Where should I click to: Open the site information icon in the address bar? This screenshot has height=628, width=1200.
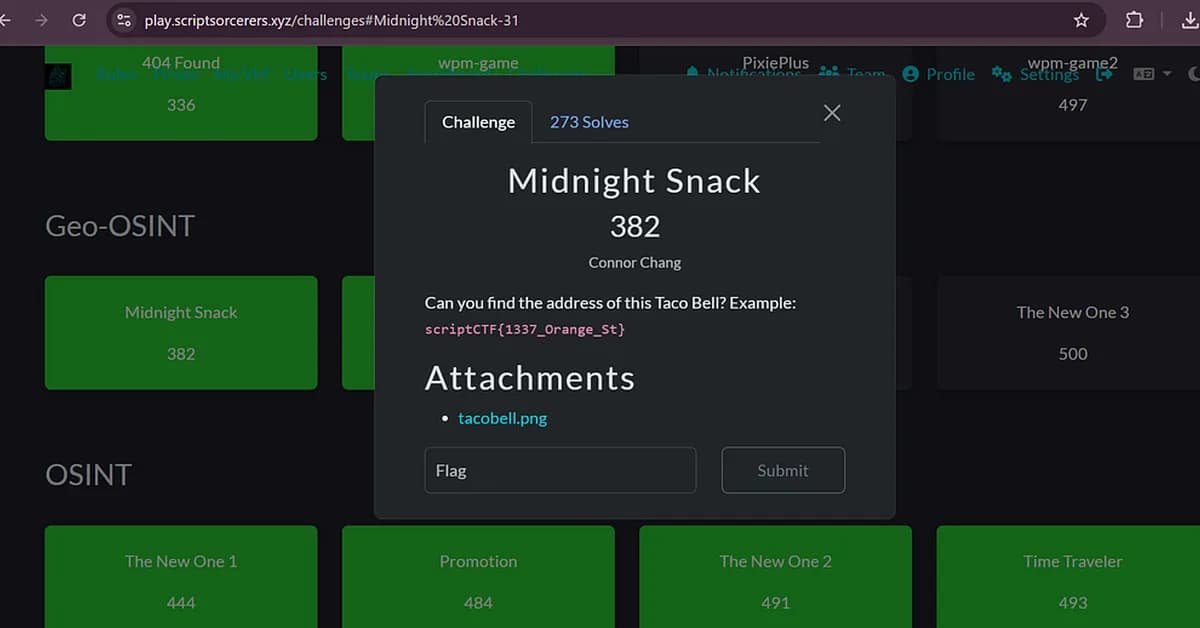coord(124,20)
